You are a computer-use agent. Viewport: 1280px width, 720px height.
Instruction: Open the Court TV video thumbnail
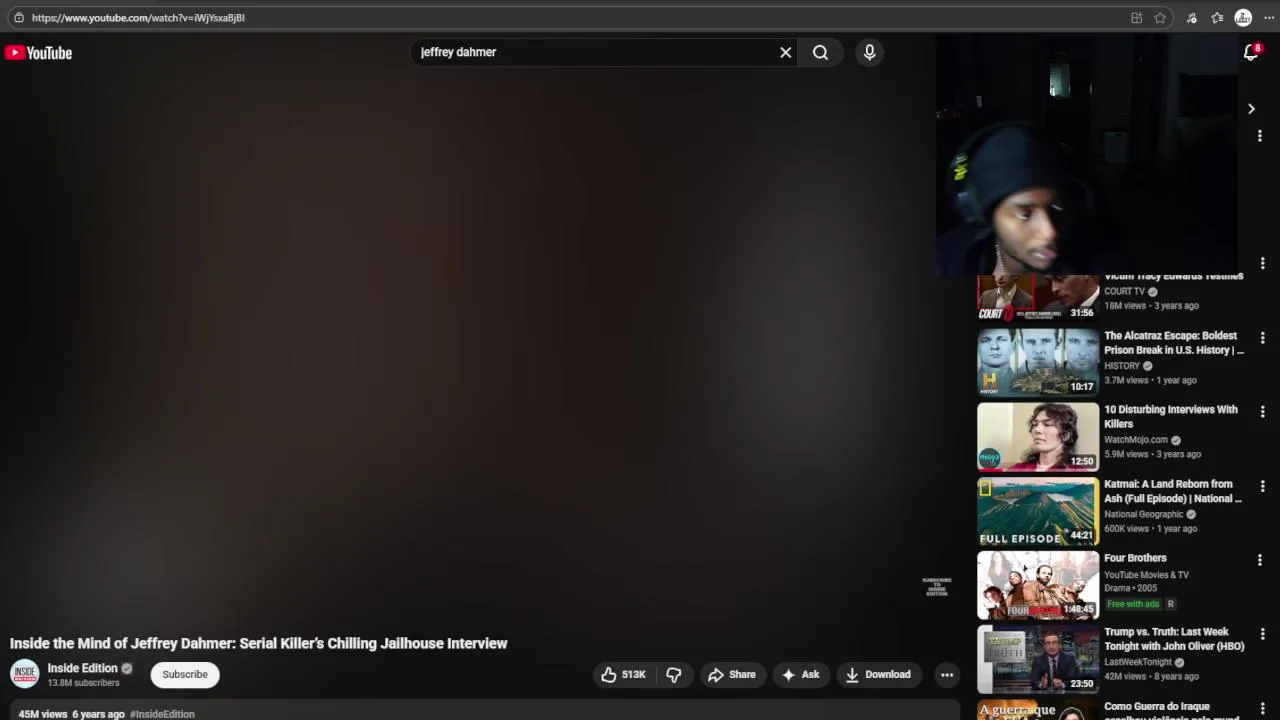click(x=1037, y=297)
